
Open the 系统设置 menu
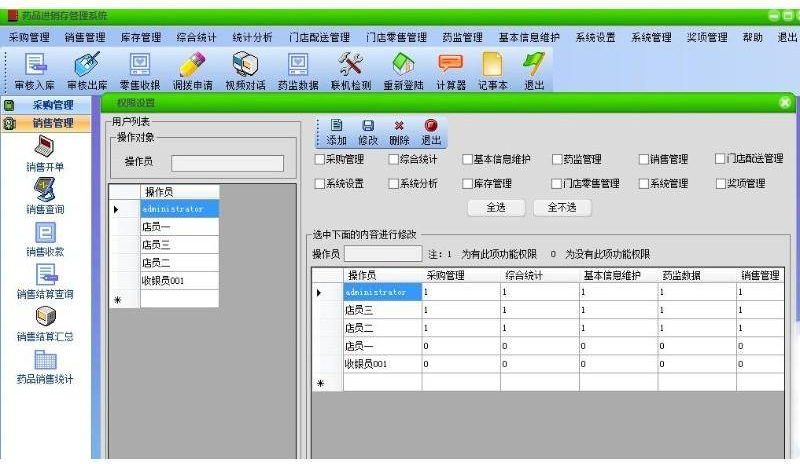pos(595,37)
